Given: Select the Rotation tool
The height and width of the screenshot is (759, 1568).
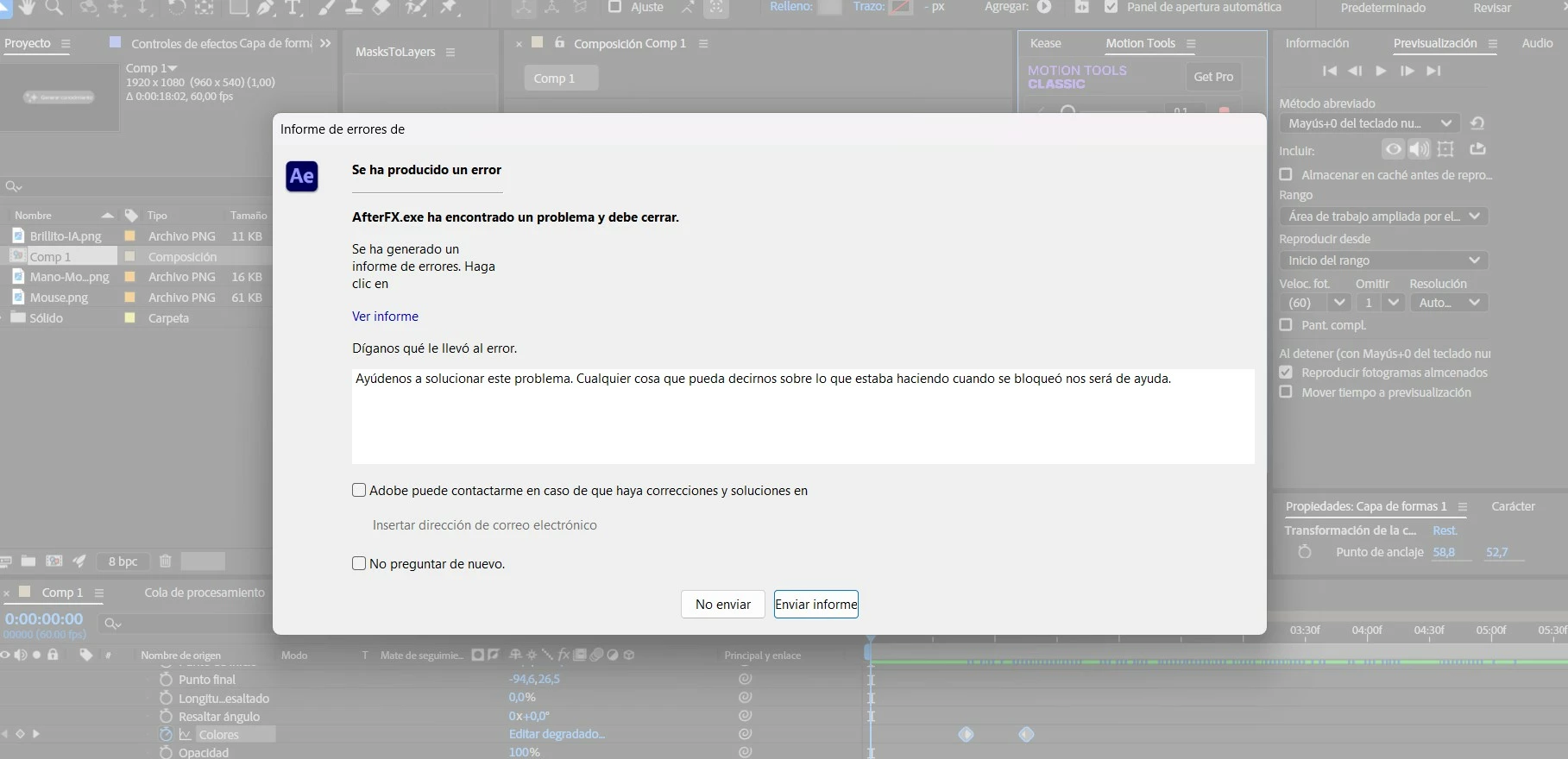Looking at the screenshot, I should (x=176, y=7).
